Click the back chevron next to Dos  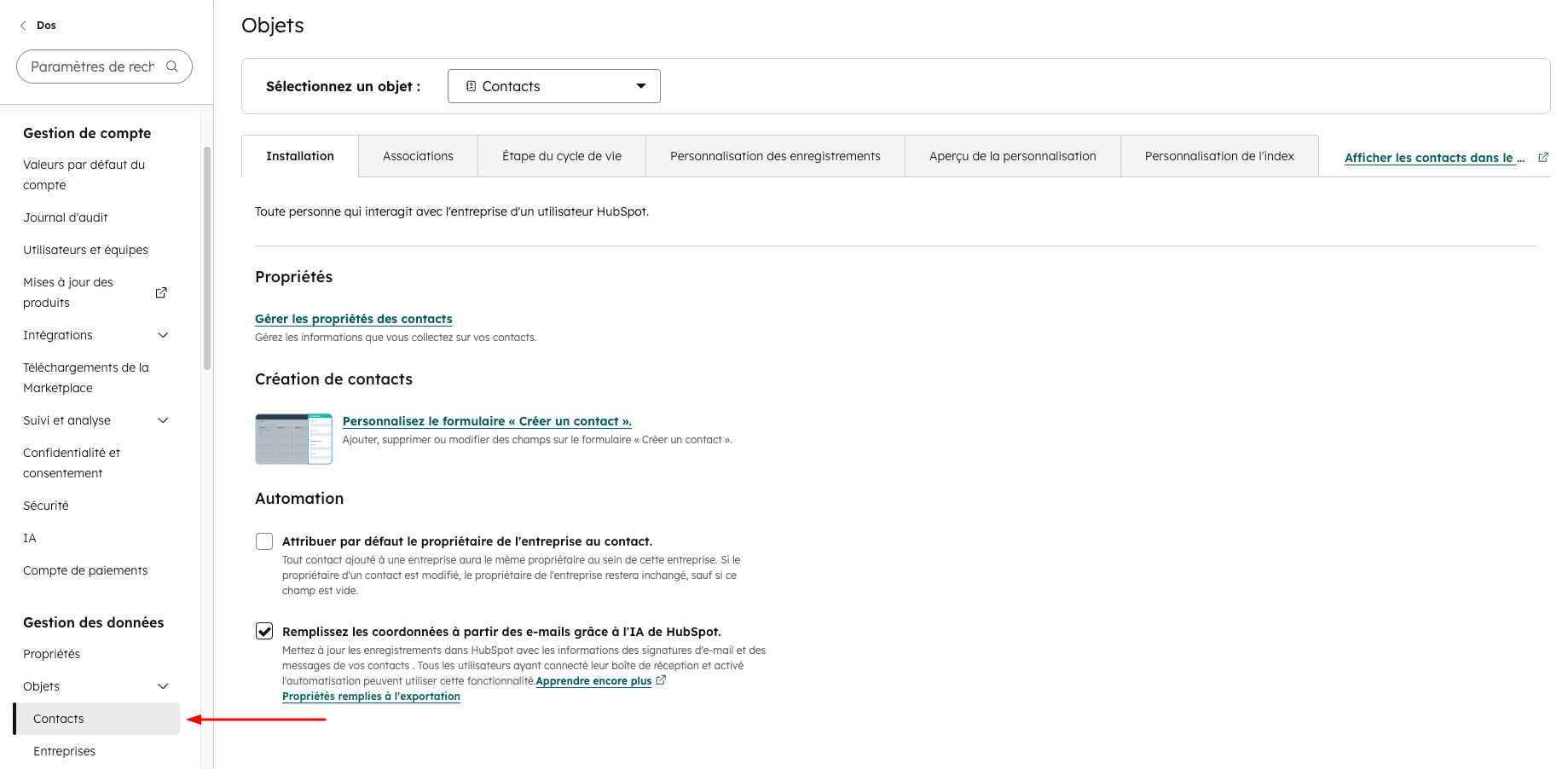[23, 26]
